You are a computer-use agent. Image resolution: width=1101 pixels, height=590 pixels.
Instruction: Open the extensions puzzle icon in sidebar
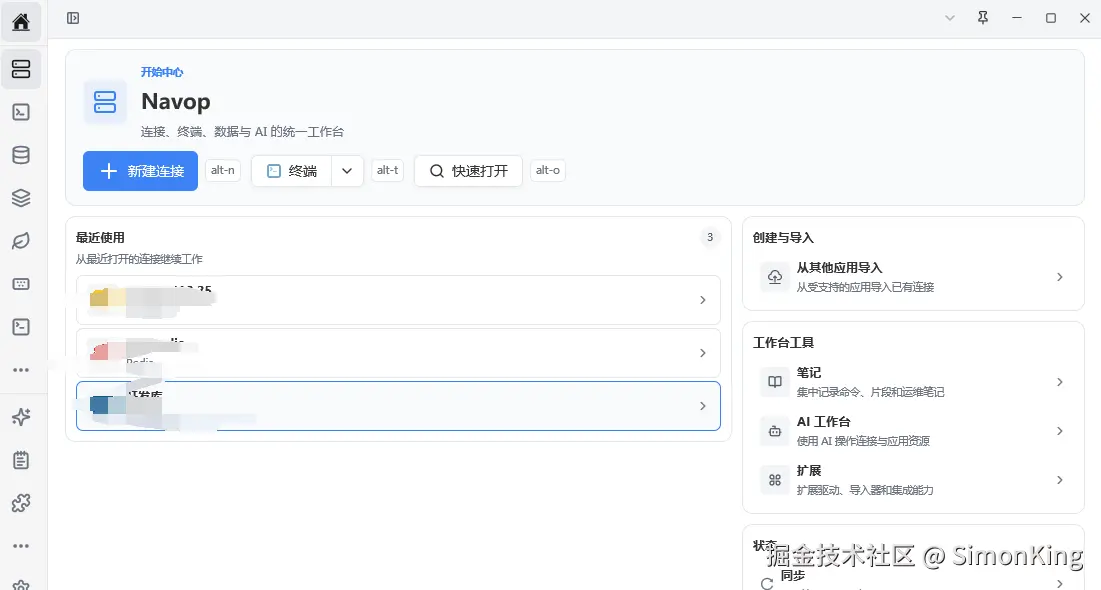(21, 503)
